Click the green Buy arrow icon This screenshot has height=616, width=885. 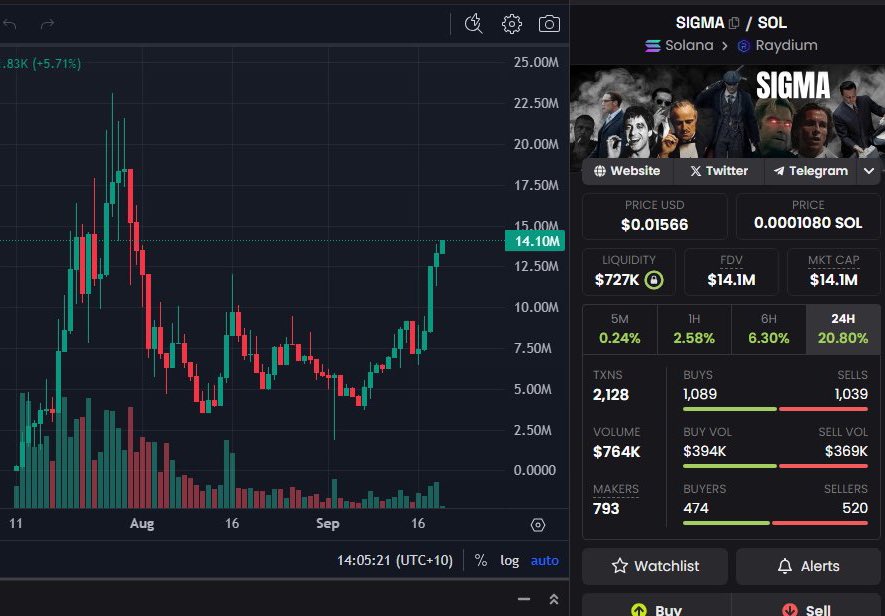coord(639,610)
